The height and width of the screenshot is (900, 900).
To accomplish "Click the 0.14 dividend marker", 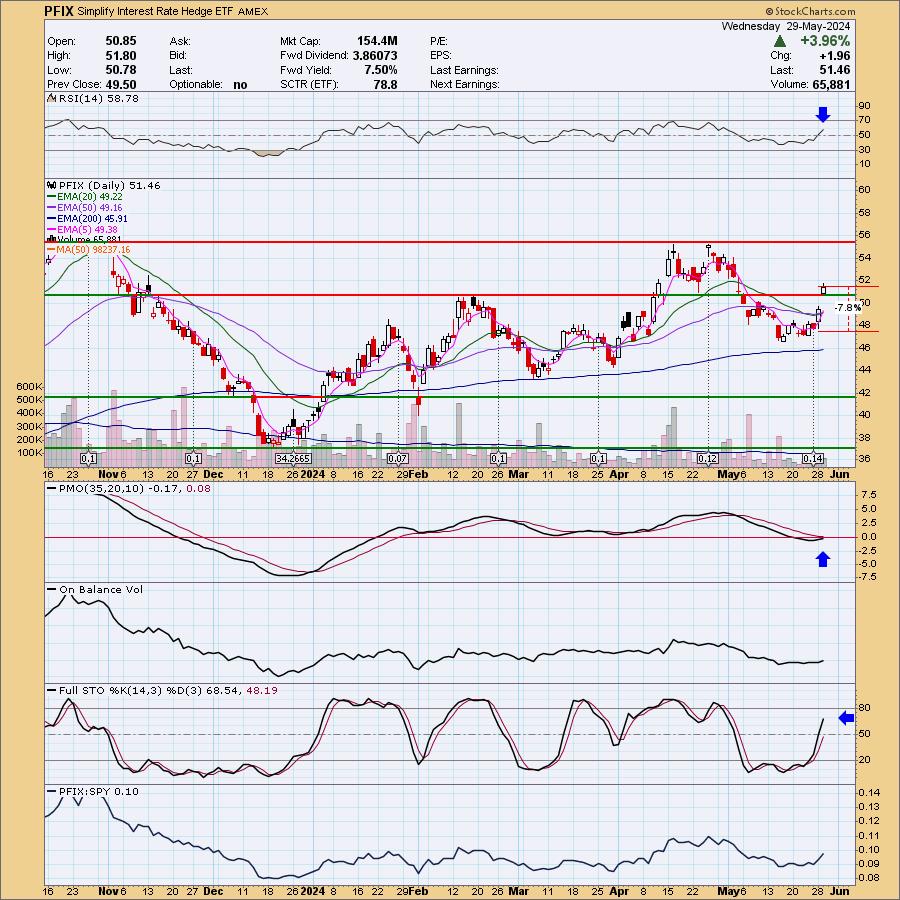I will (x=813, y=459).
